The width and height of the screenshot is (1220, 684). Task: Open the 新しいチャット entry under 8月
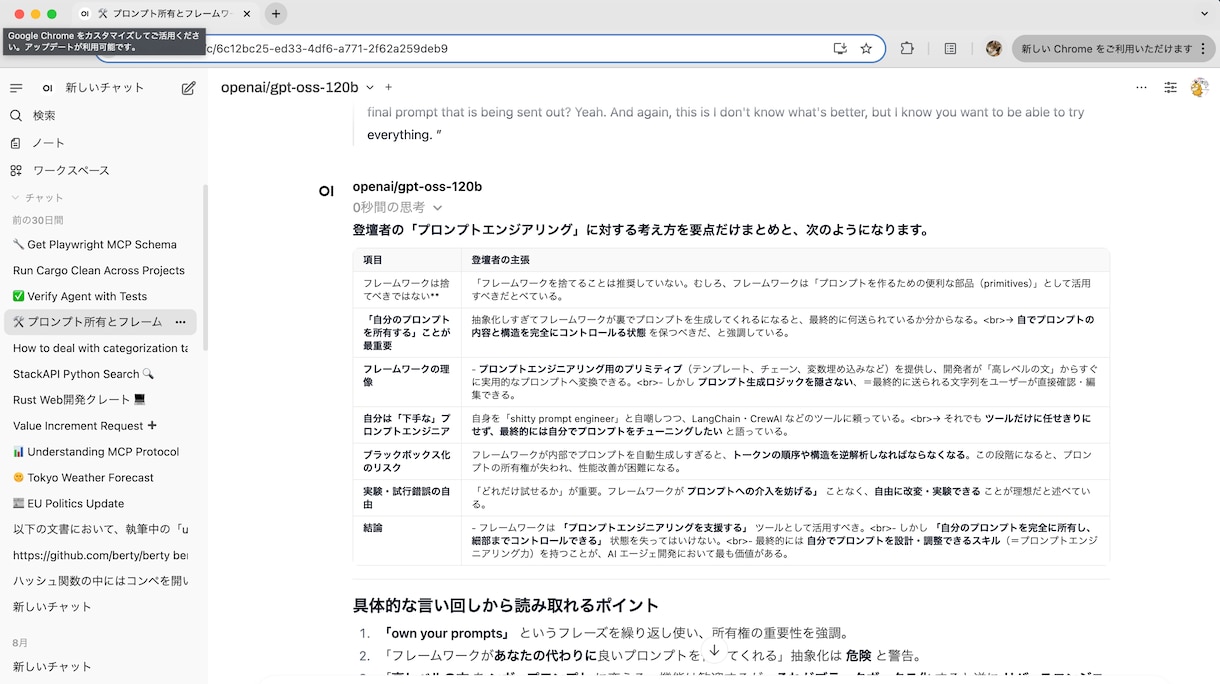coord(100,666)
